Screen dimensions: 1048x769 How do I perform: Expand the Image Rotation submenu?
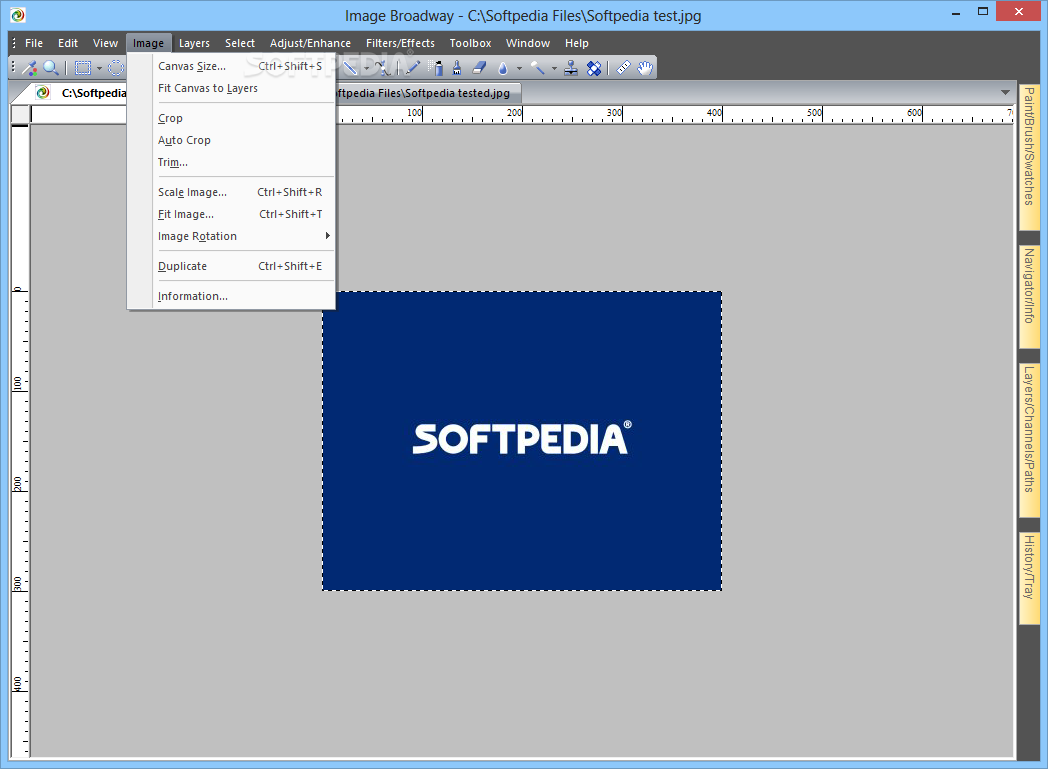pos(231,237)
